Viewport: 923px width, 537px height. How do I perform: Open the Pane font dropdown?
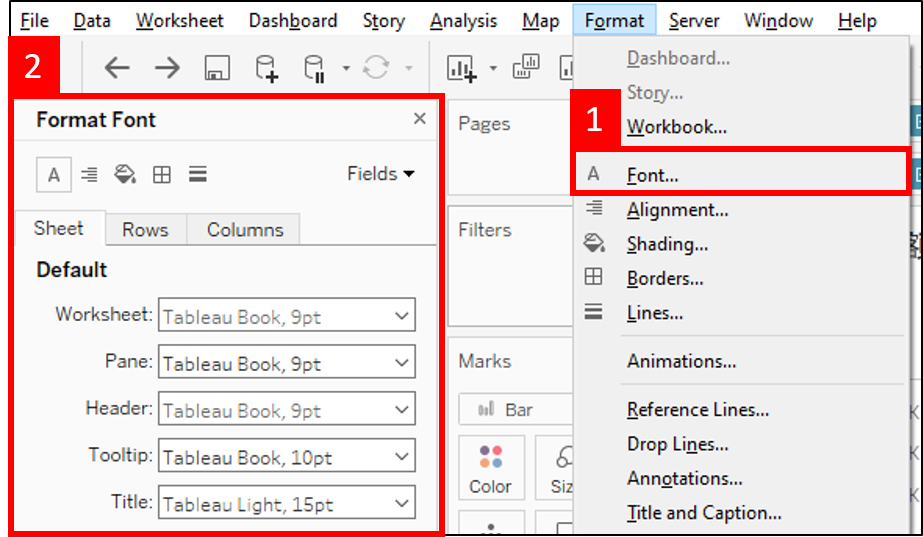pos(287,362)
